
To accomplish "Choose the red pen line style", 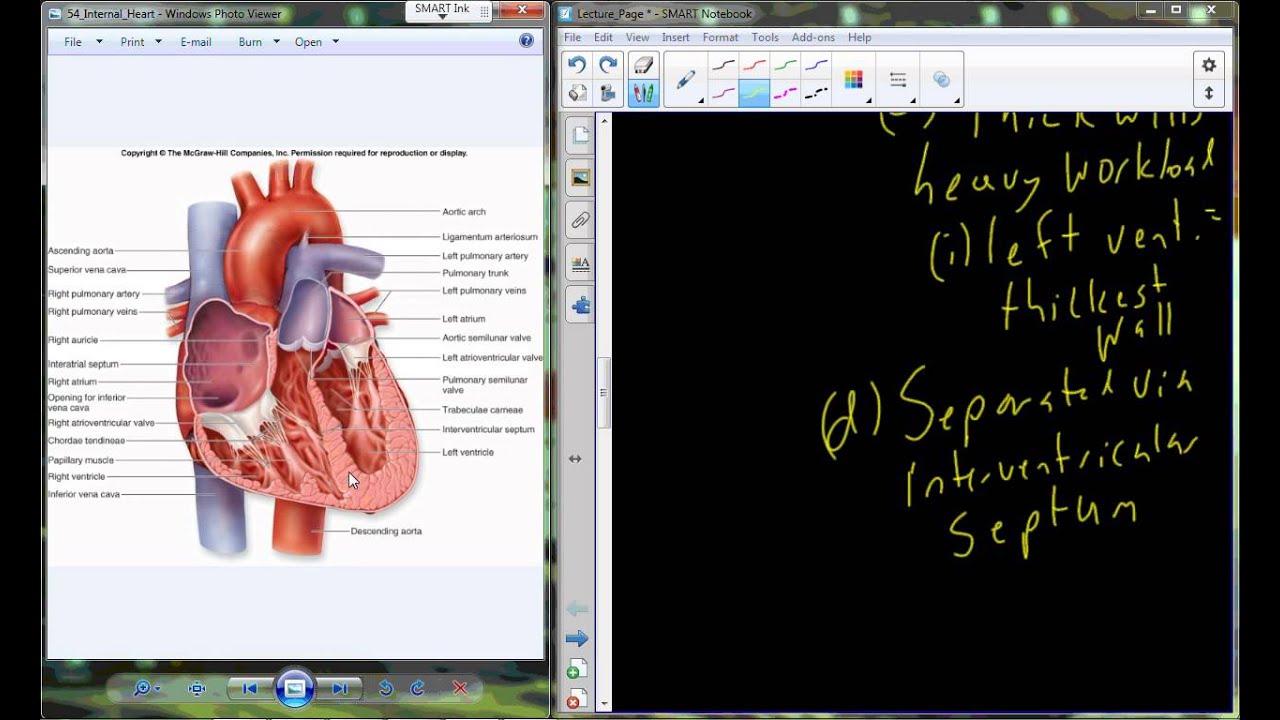I will [x=754, y=66].
